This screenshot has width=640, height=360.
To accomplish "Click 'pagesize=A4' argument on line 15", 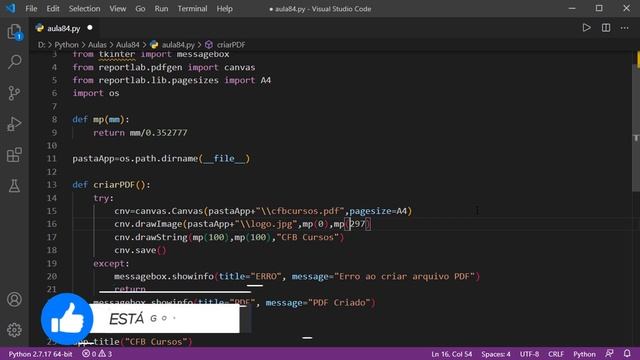I will [x=378, y=211].
